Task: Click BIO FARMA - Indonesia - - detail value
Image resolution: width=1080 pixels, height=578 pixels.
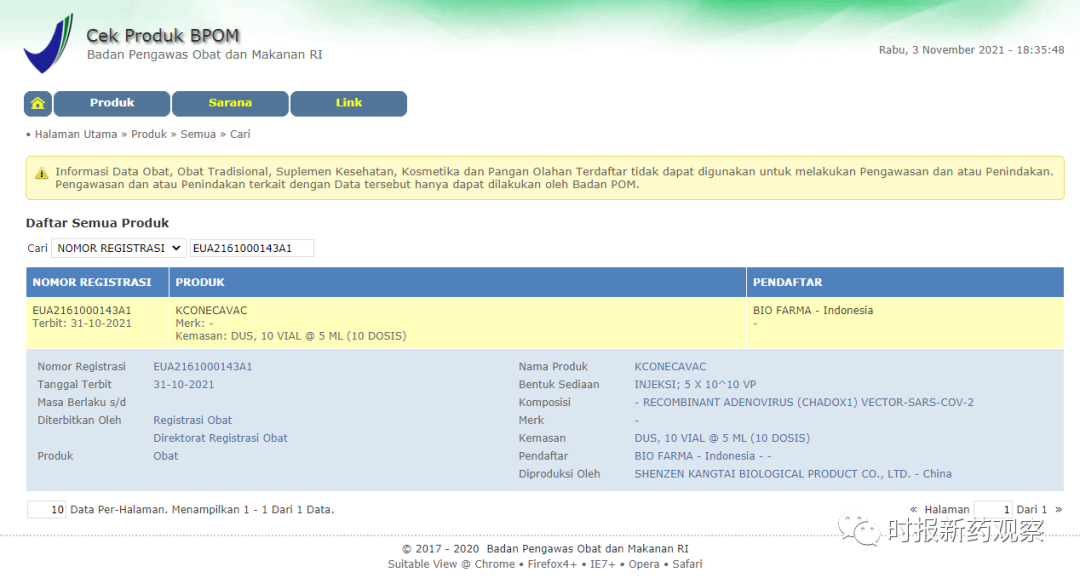Action: [x=703, y=456]
